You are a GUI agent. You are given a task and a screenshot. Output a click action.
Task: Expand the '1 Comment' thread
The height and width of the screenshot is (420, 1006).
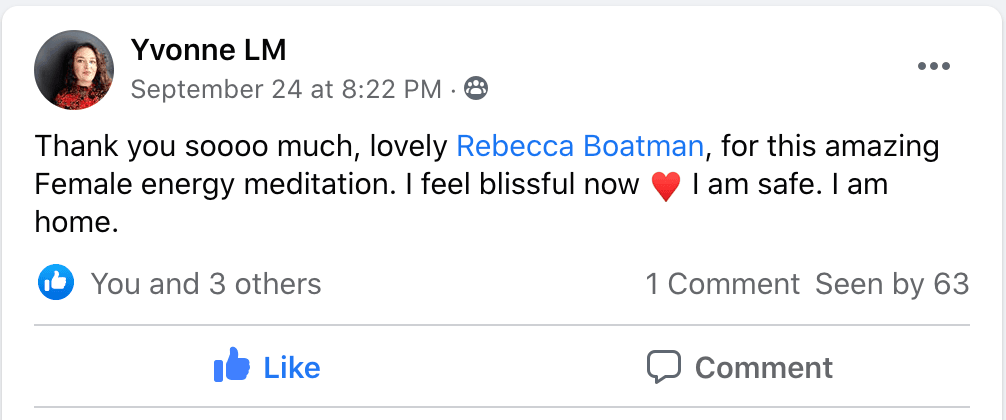click(x=722, y=284)
